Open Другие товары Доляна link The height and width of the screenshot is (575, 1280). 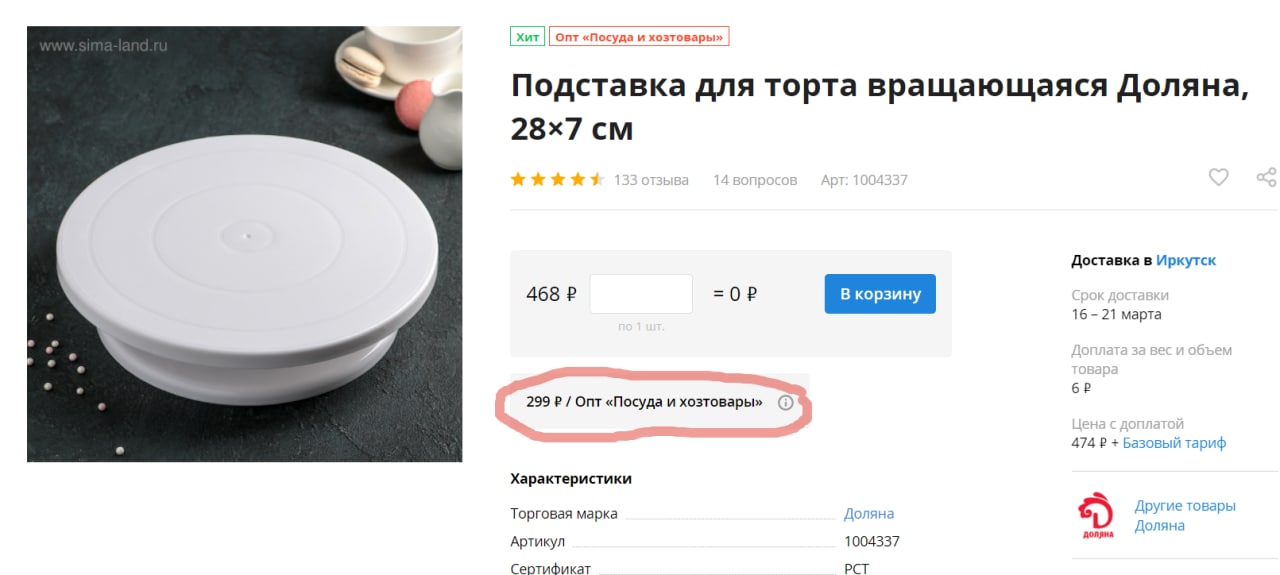pos(1185,515)
